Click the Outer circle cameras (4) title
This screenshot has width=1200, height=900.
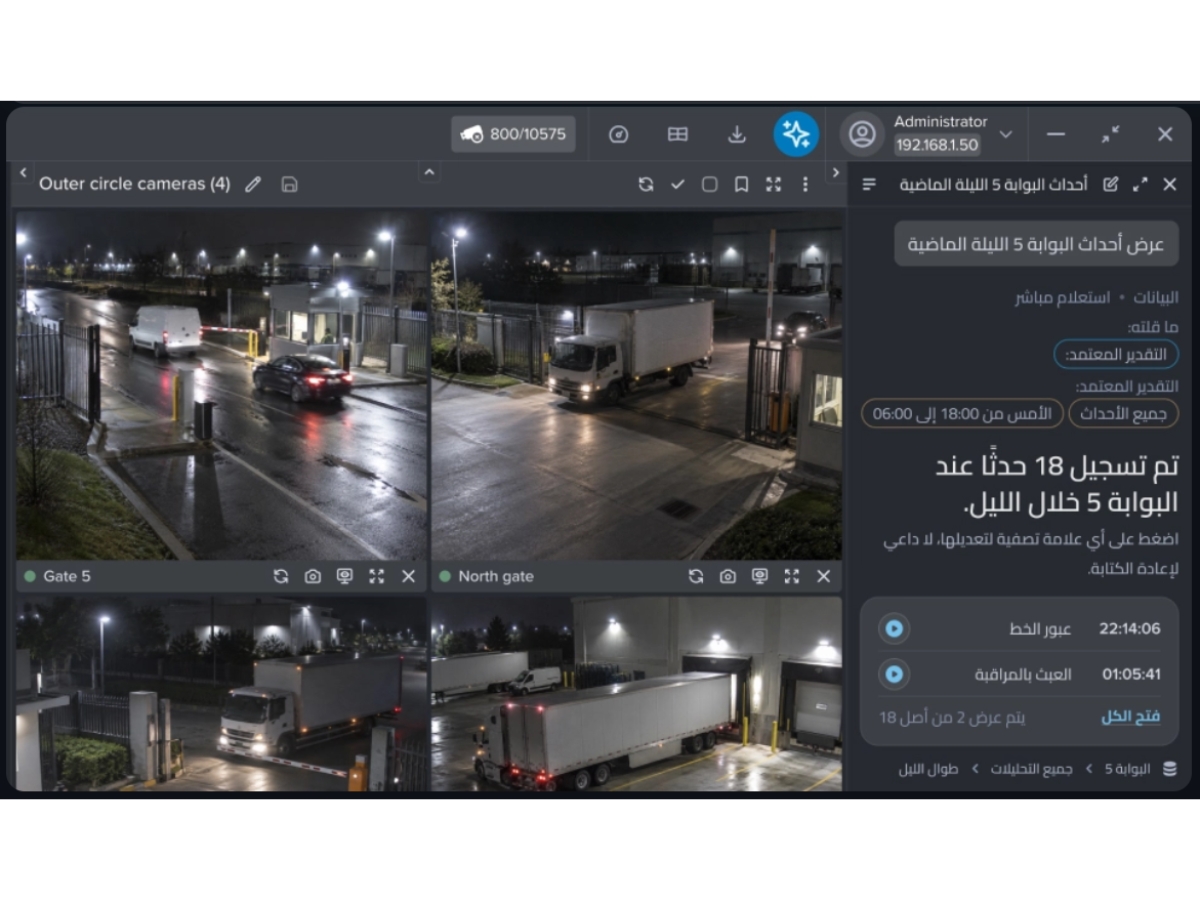coord(134,184)
